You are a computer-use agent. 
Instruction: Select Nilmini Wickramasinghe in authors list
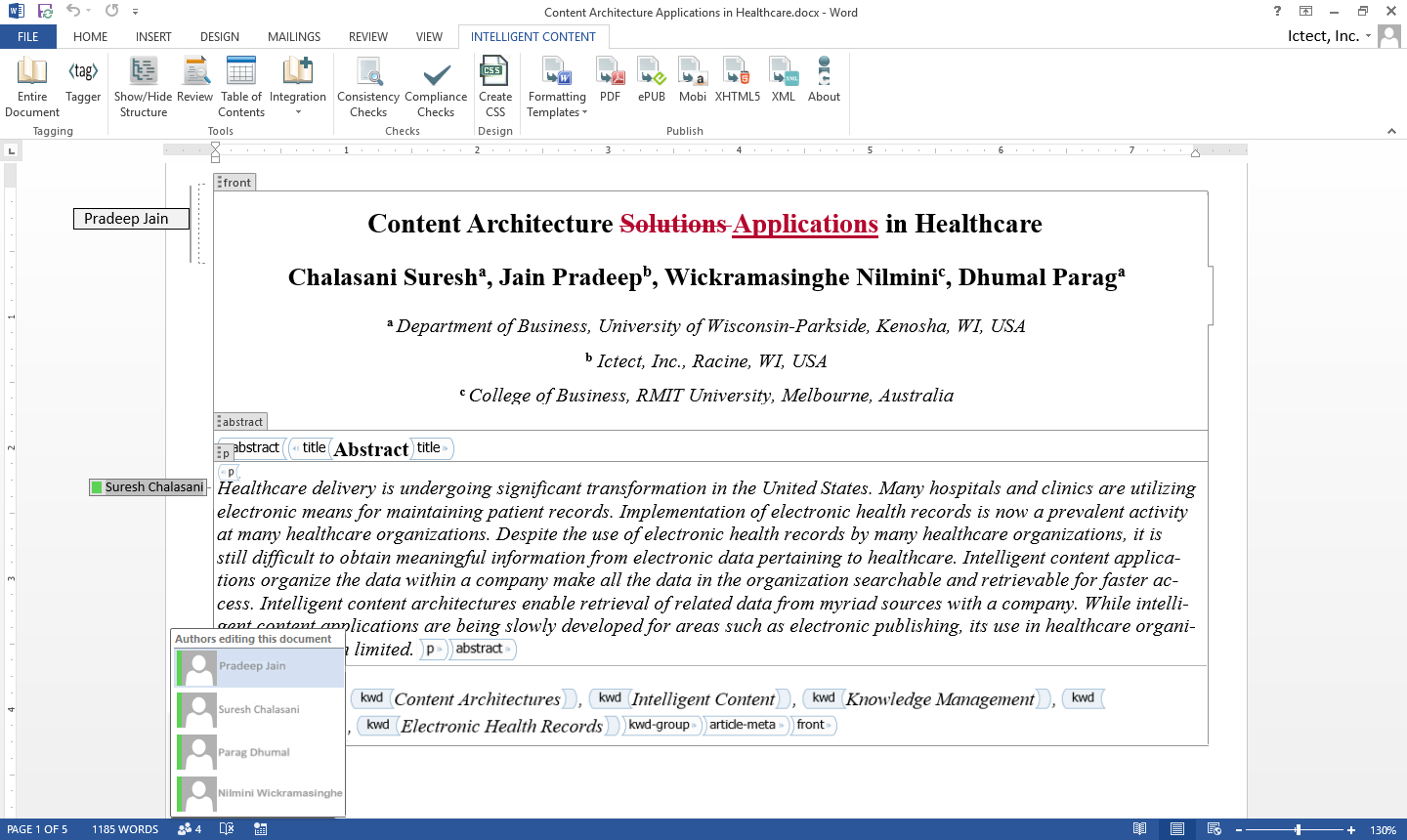(x=259, y=793)
